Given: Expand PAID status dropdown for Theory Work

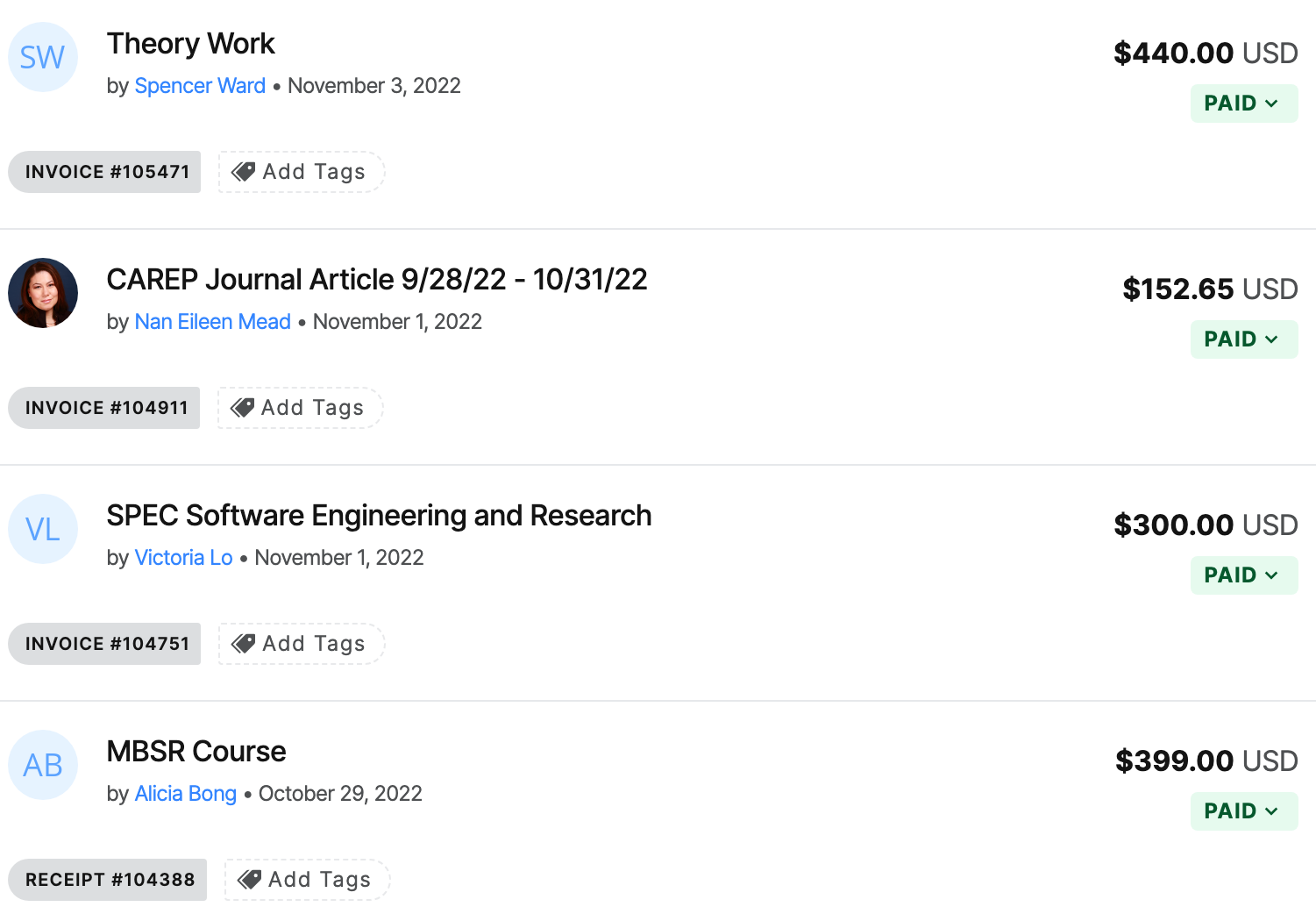Looking at the screenshot, I should pos(1244,104).
